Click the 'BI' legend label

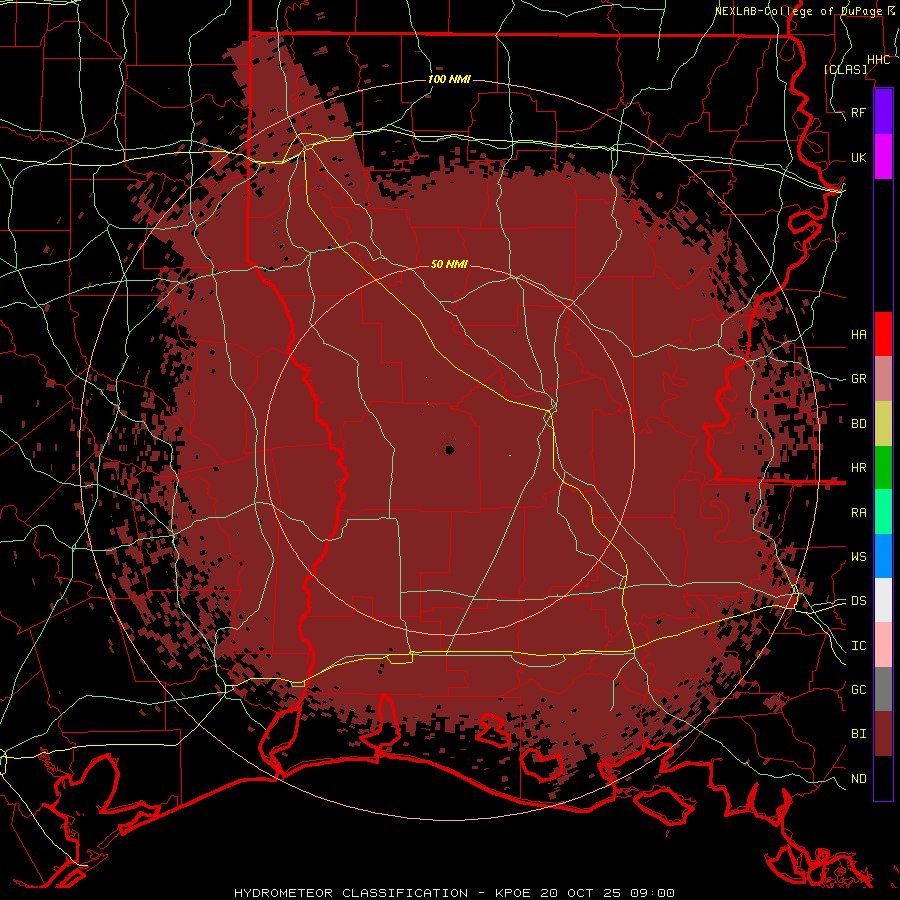pyautogui.click(x=859, y=734)
